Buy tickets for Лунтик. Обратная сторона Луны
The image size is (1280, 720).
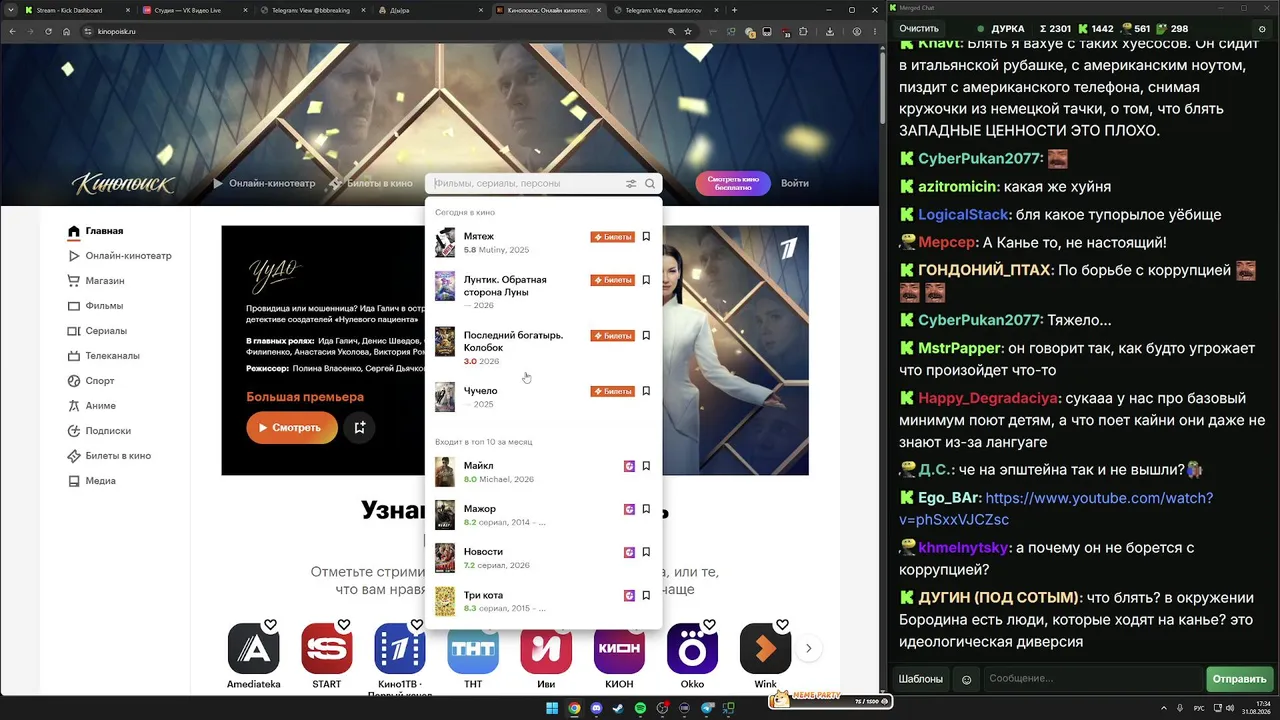[x=612, y=280]
